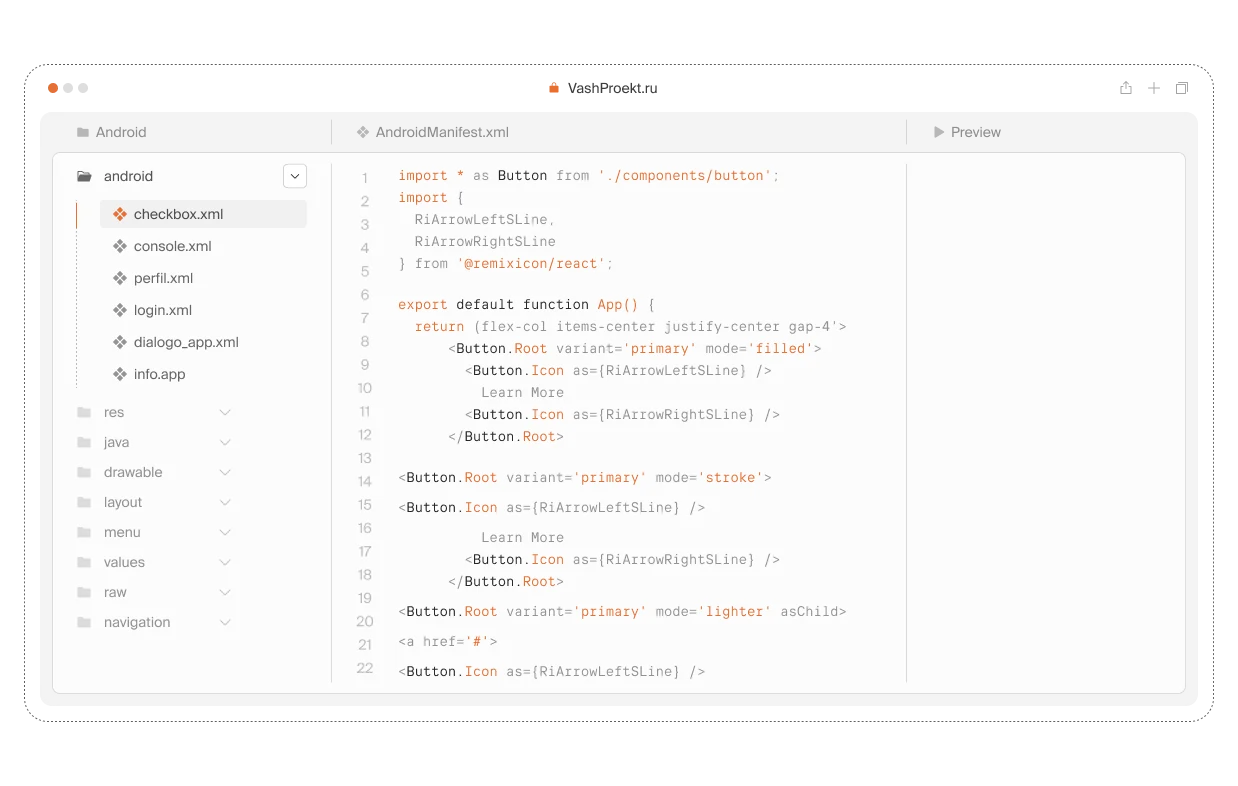Click the android root folder label
This screenshot has width=1238, height=786.
(x=129, y=176)
